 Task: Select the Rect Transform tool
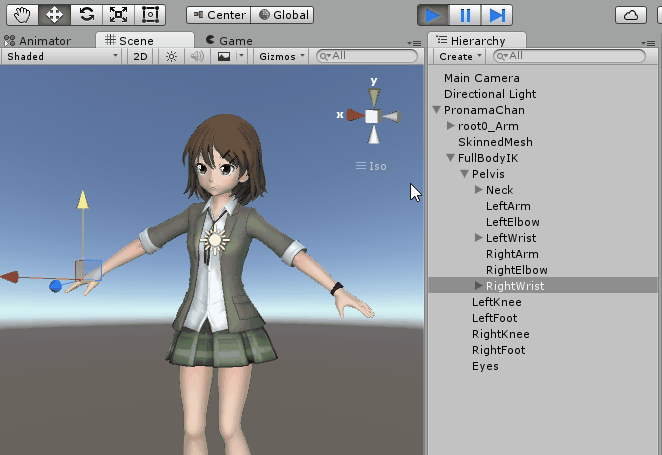pyautogui.click(x=150, y=15)
